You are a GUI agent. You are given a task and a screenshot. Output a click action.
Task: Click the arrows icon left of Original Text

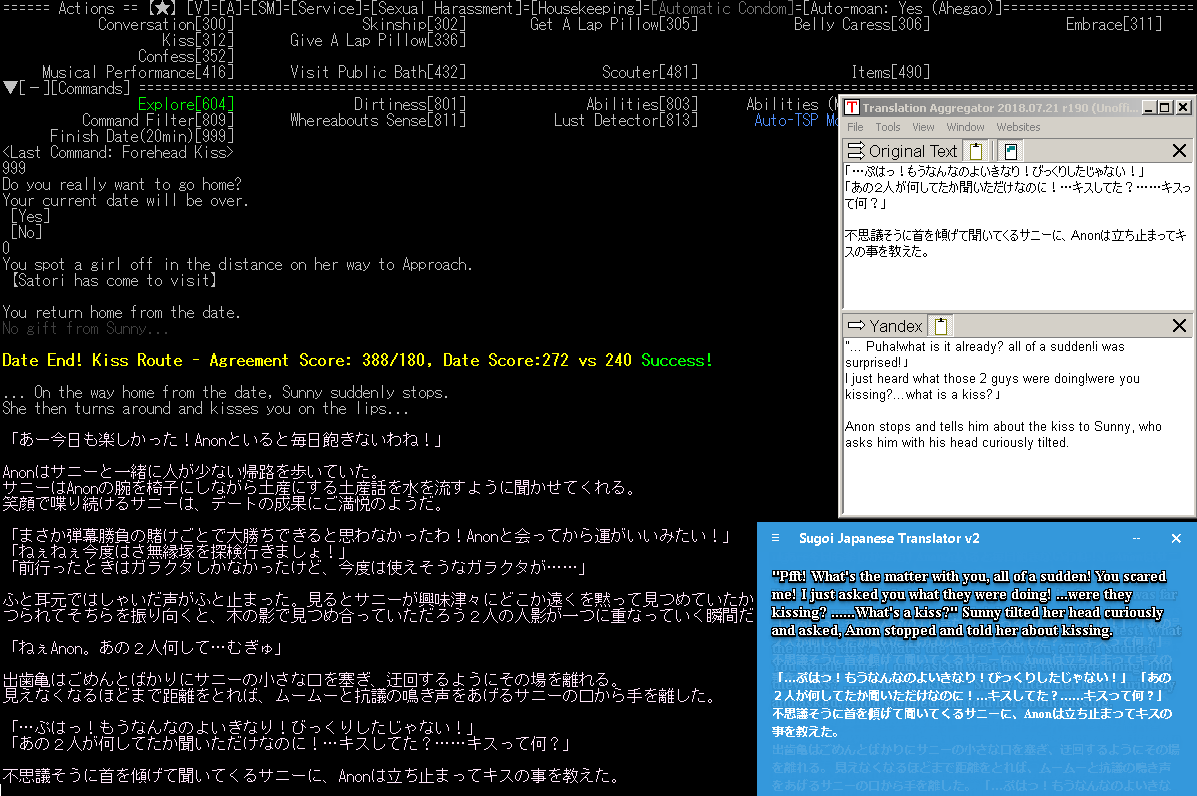(856, 151)
